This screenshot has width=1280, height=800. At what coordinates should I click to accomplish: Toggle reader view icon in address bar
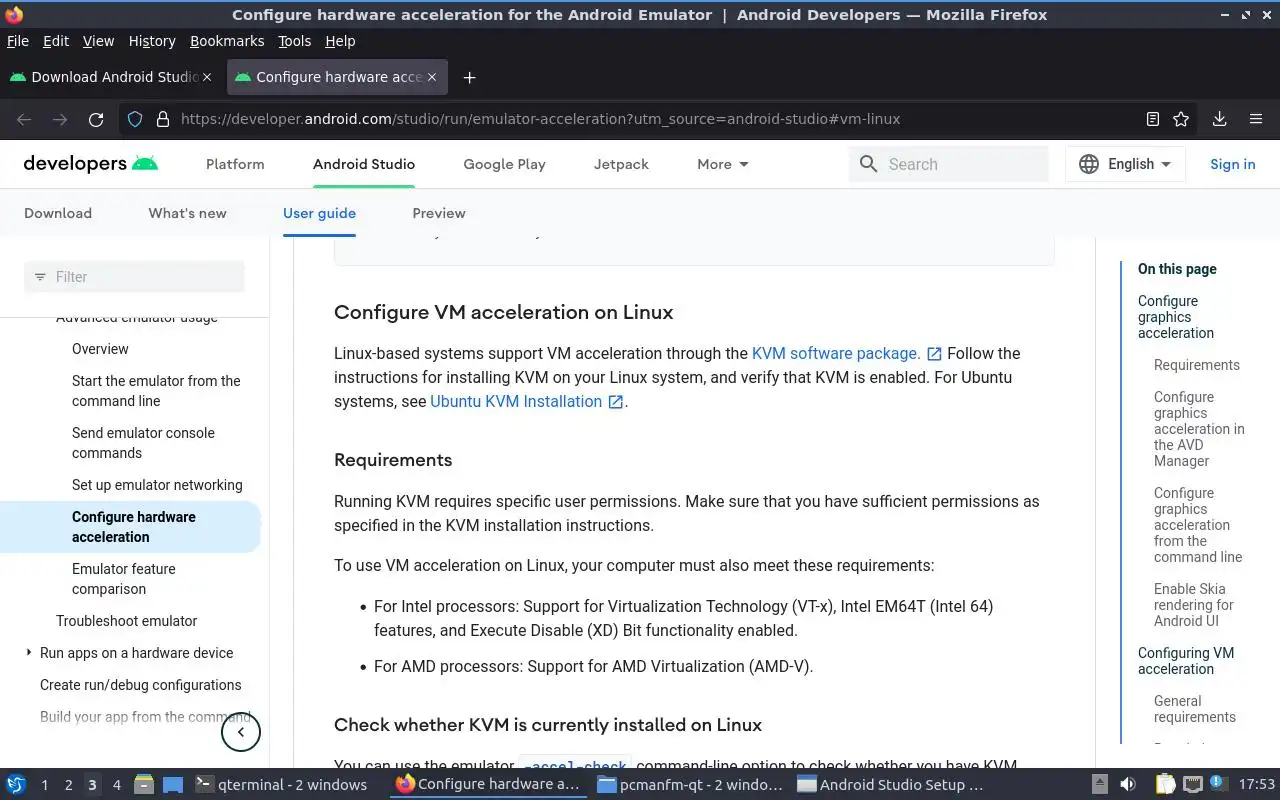click(x=1152, y=119)
